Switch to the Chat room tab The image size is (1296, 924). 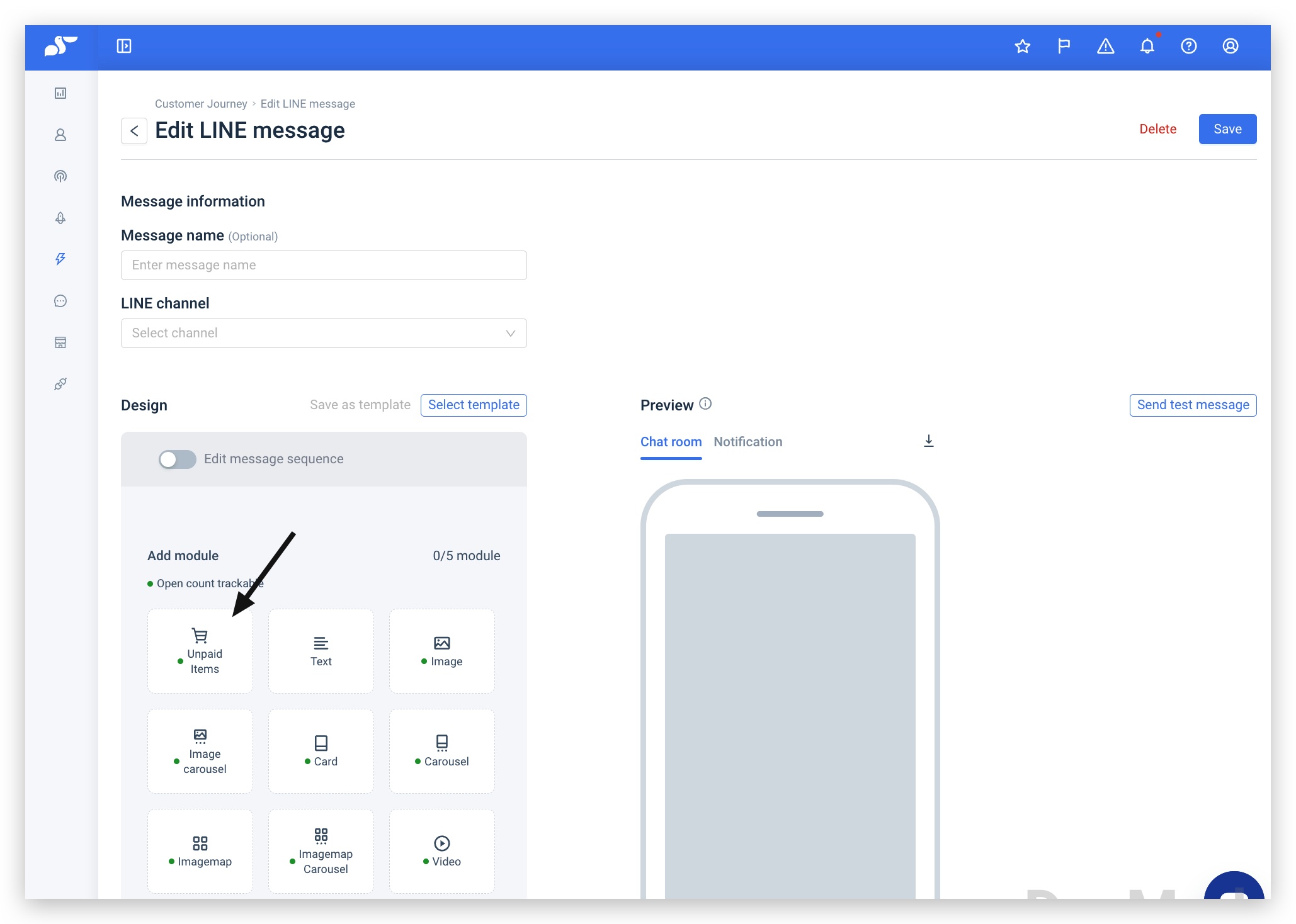(x=671, y=442)
